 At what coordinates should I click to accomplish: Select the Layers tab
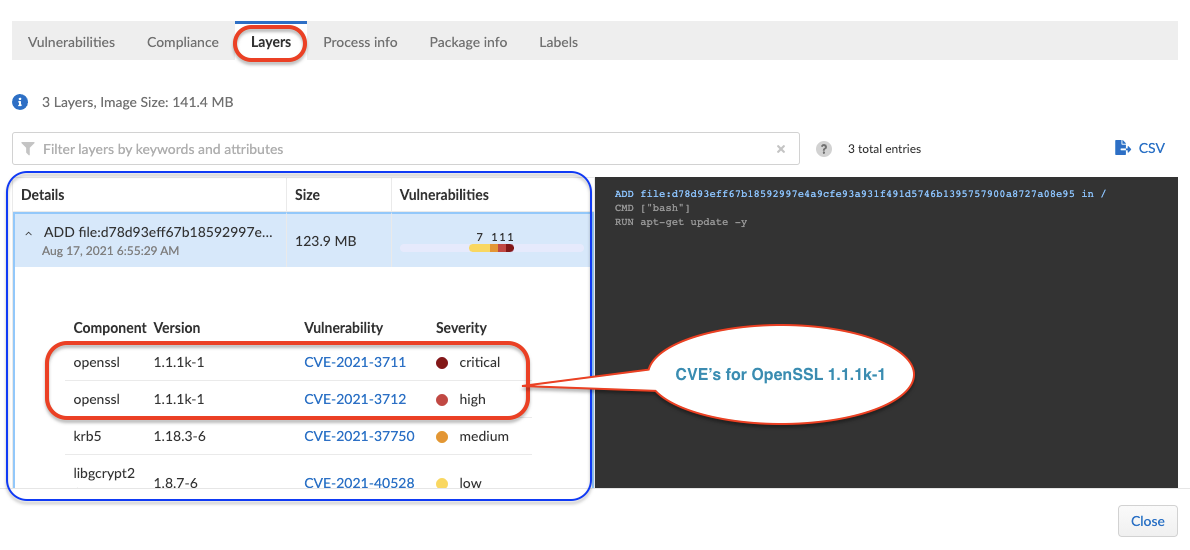click(271, 42)
